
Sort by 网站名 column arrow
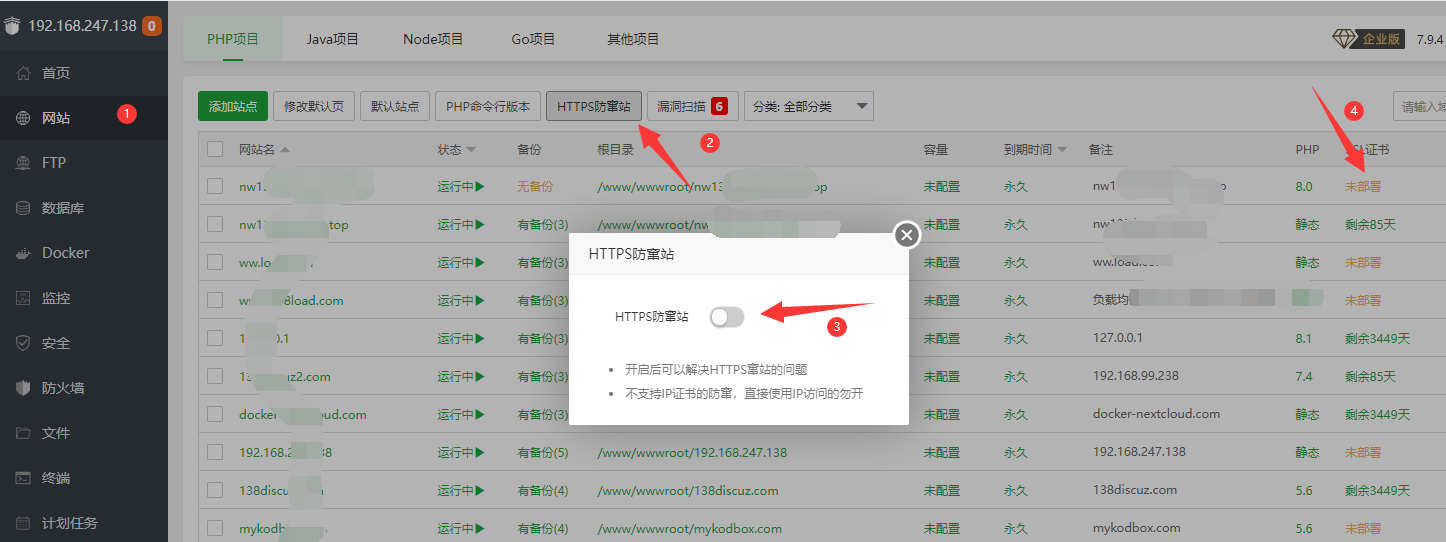285,149
